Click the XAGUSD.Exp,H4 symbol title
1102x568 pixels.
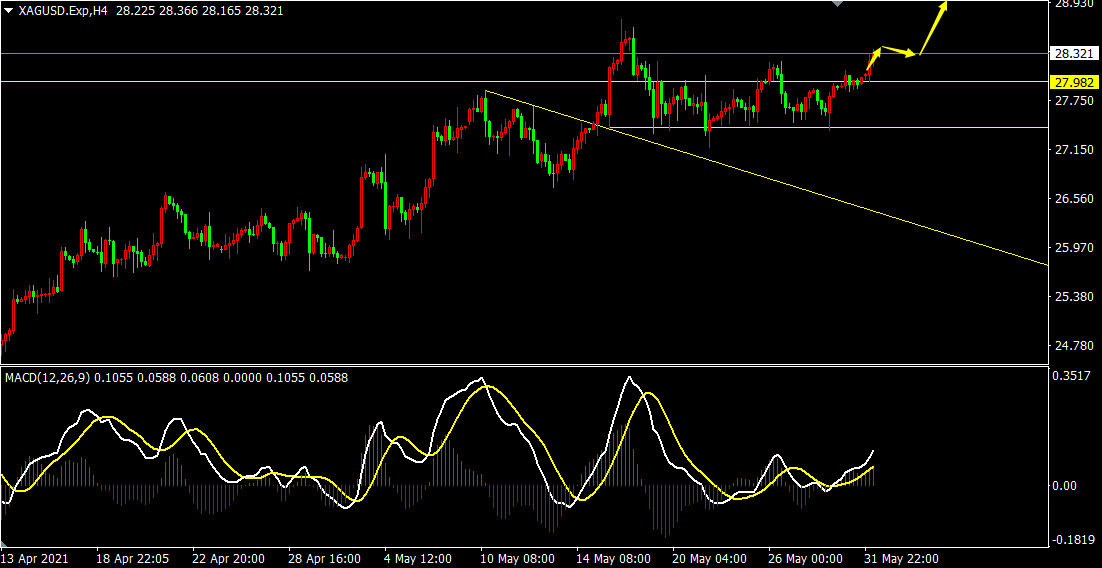63,10
